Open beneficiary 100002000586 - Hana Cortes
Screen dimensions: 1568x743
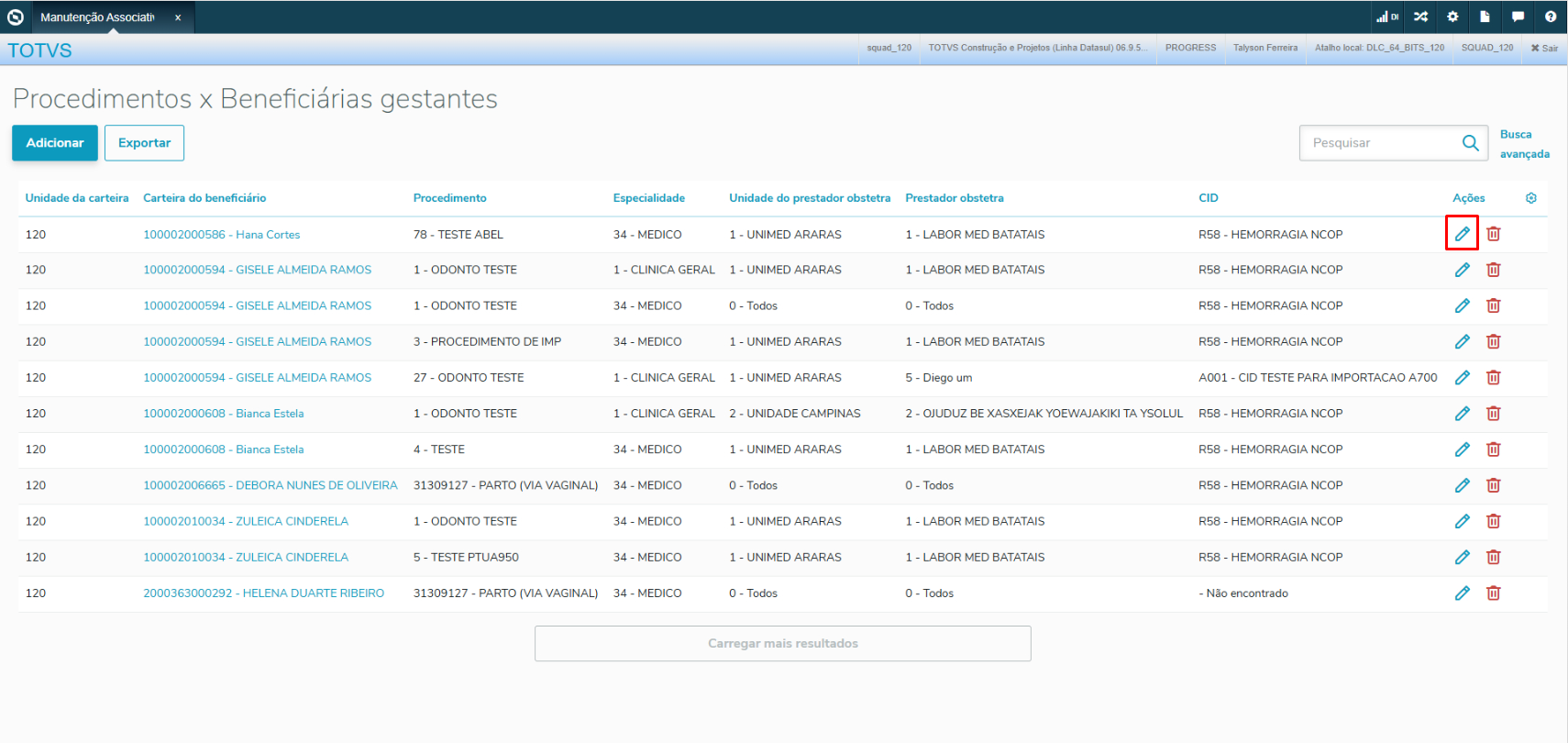click(x=222, y=235)
